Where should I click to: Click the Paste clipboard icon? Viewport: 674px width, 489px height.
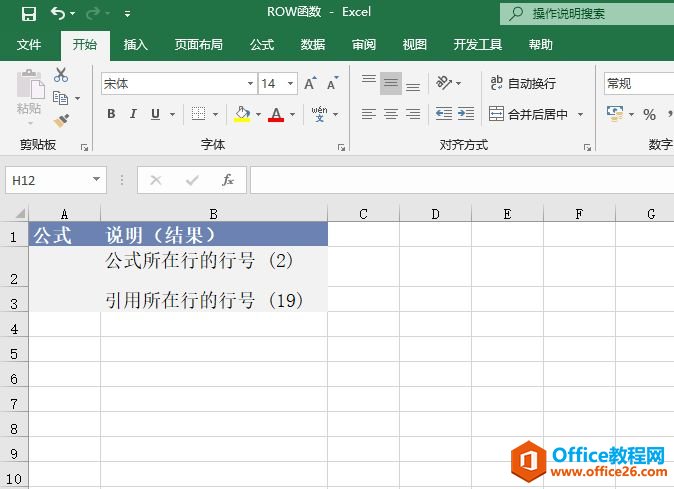30,85
